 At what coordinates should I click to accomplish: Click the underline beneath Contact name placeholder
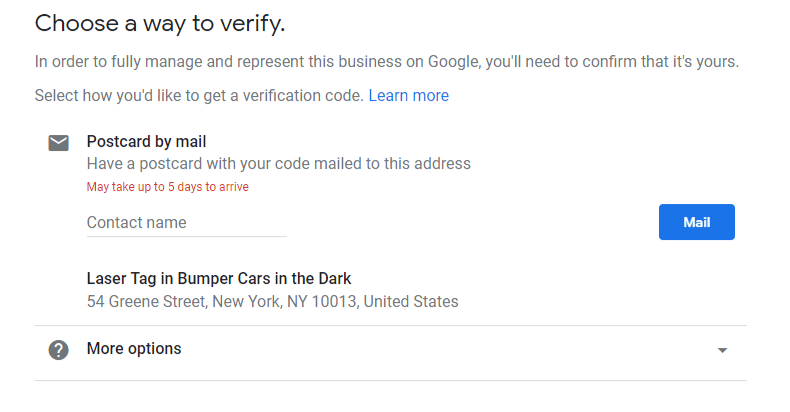click(x=186, y=236)
